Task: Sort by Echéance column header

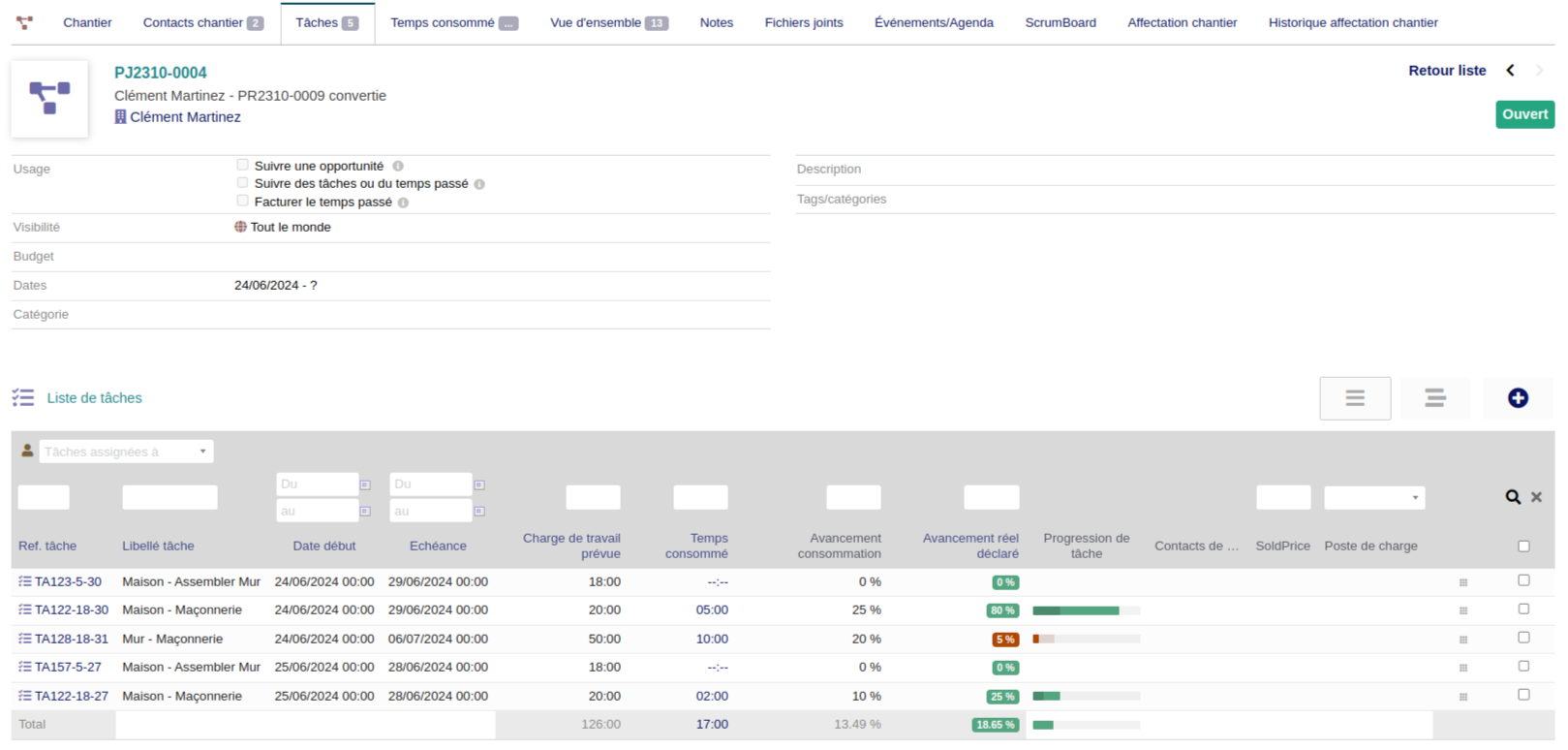Action: [x=438, y=546]
